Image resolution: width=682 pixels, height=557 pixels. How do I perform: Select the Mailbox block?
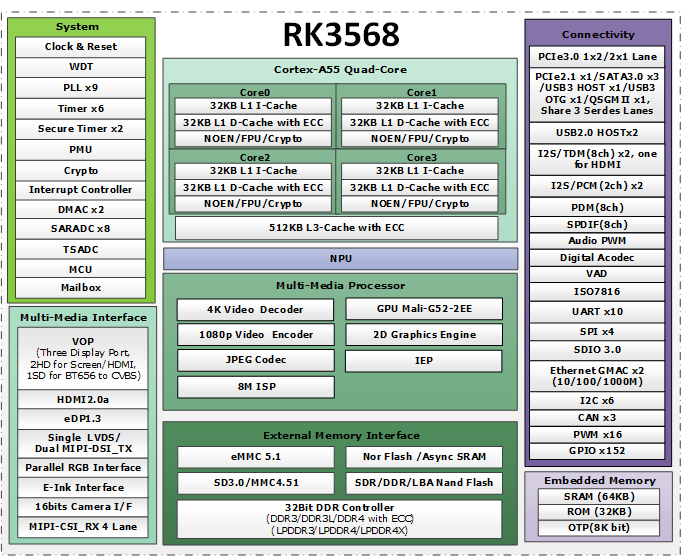pos(81,288)
